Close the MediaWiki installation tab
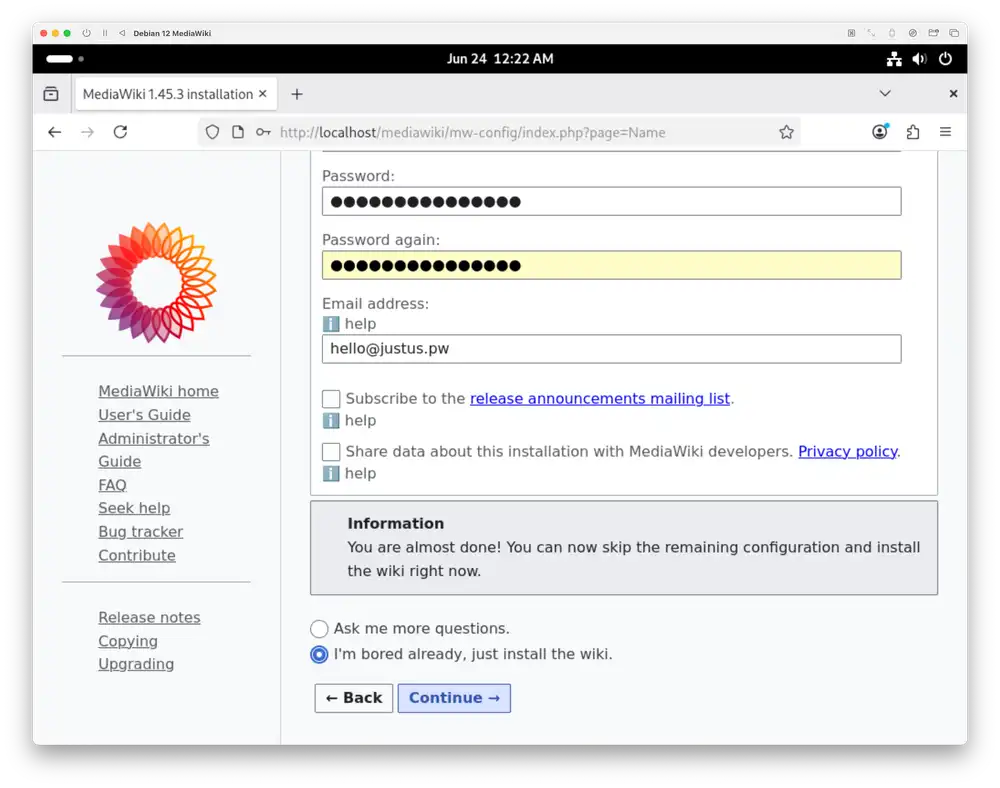The image size is (1000, 788). pos(262,94)
